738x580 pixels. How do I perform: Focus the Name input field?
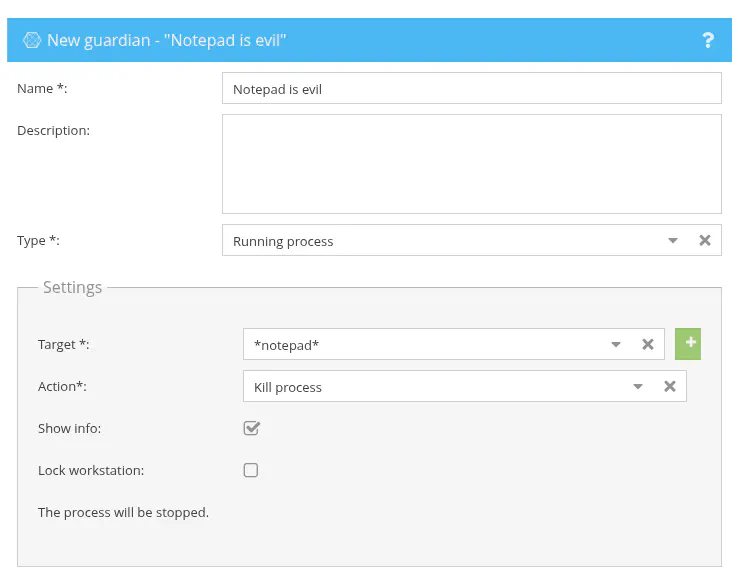pyautogui.click(x=471, y=88)
